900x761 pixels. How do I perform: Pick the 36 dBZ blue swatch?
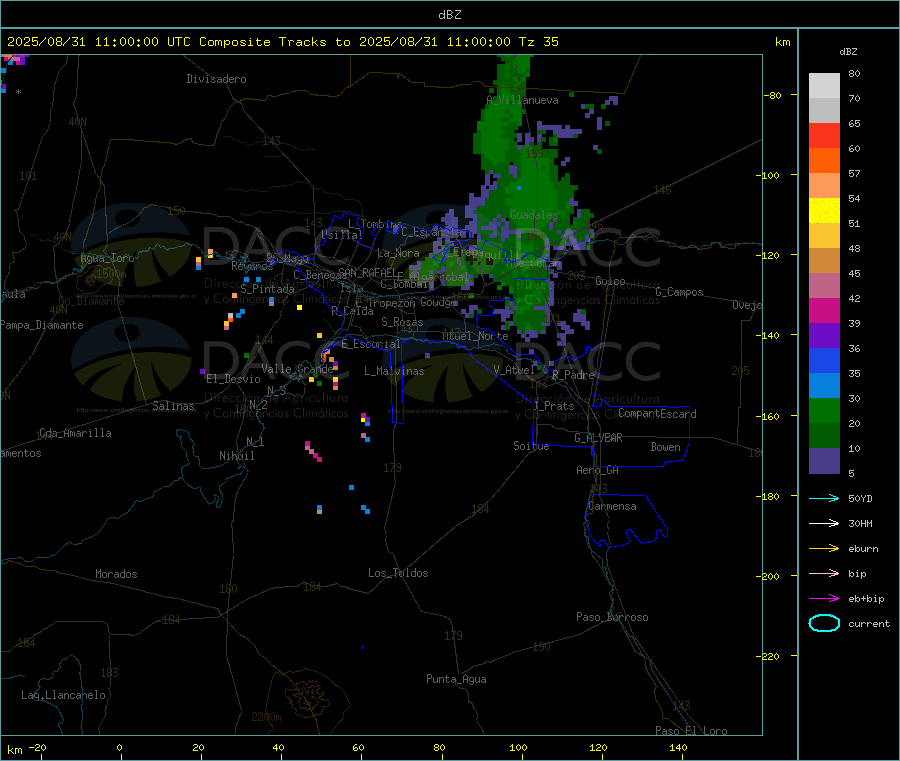point(824,360)
